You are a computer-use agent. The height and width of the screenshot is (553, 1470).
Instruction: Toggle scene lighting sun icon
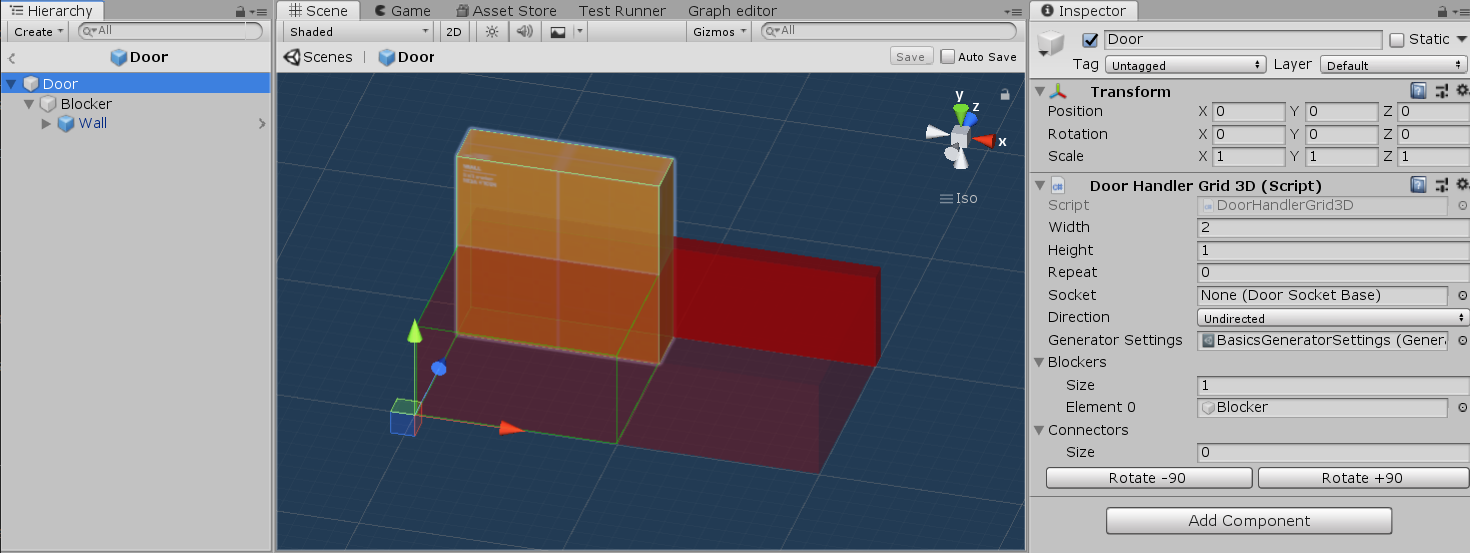pyautogui.click(x=491, y=32)
